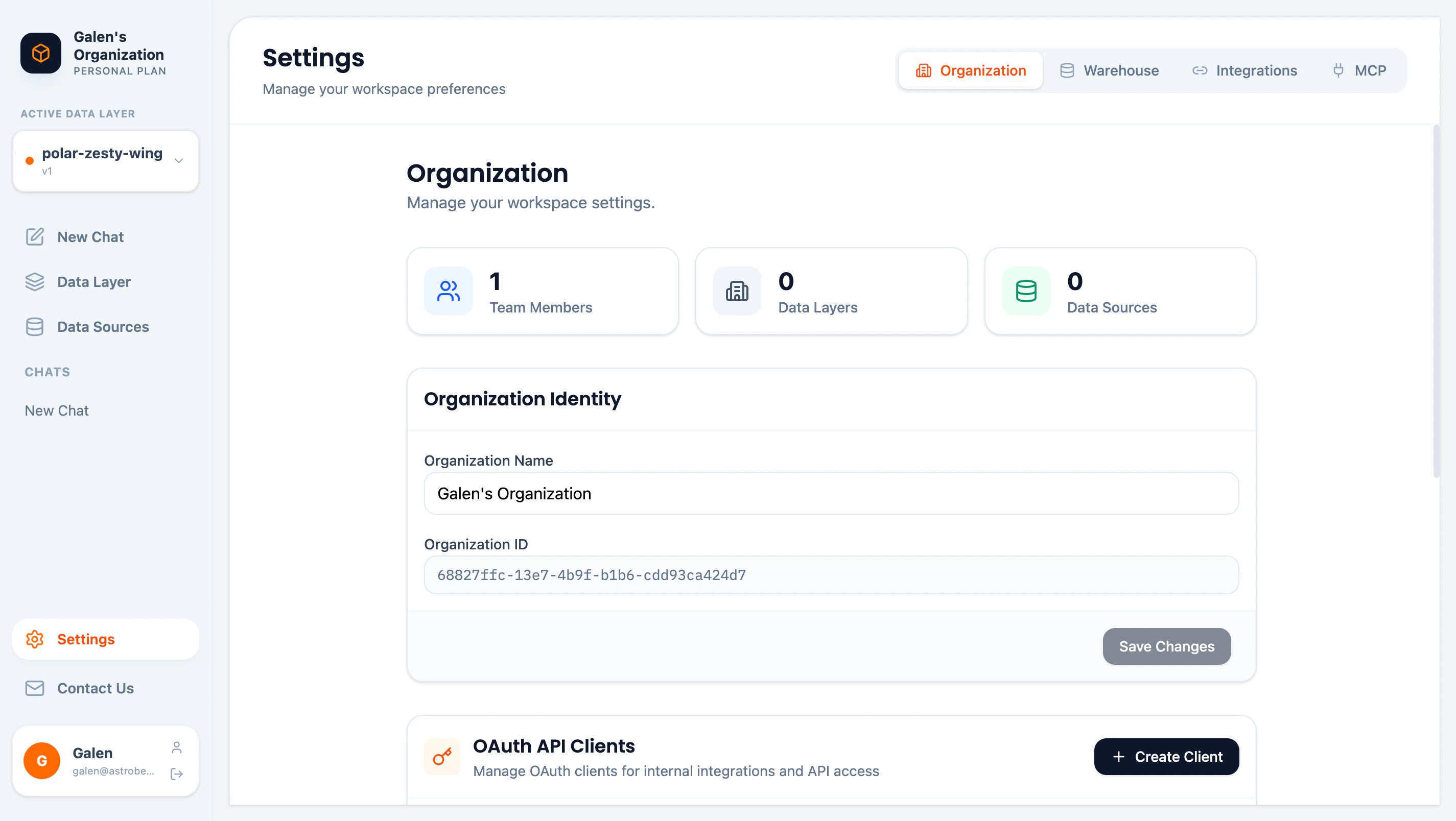
Task: Click the green Data Sources card icon
Action: tap(1025, 291)
